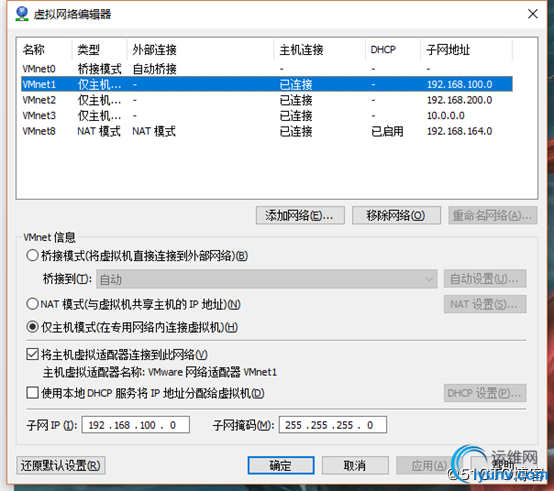
Task: Select the NAT 模式 radio button
Action: coord(32,304)
